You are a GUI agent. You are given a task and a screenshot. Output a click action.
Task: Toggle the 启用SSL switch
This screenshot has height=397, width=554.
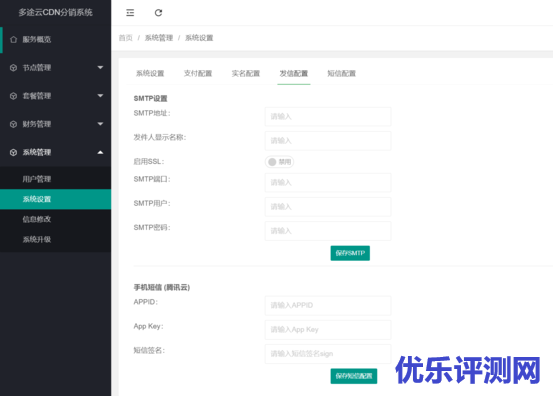click(x=279, y=162)
